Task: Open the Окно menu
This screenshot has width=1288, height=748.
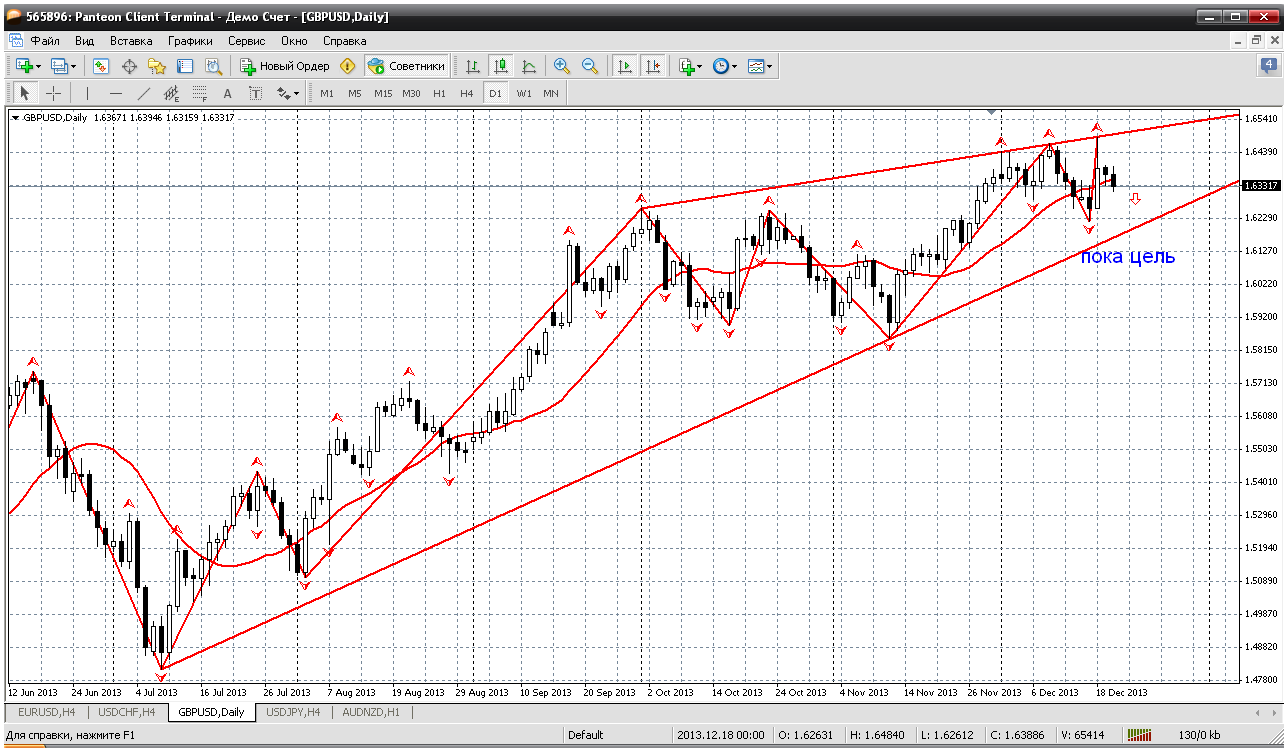Action: pyautogui.click(x=294, y=41)
